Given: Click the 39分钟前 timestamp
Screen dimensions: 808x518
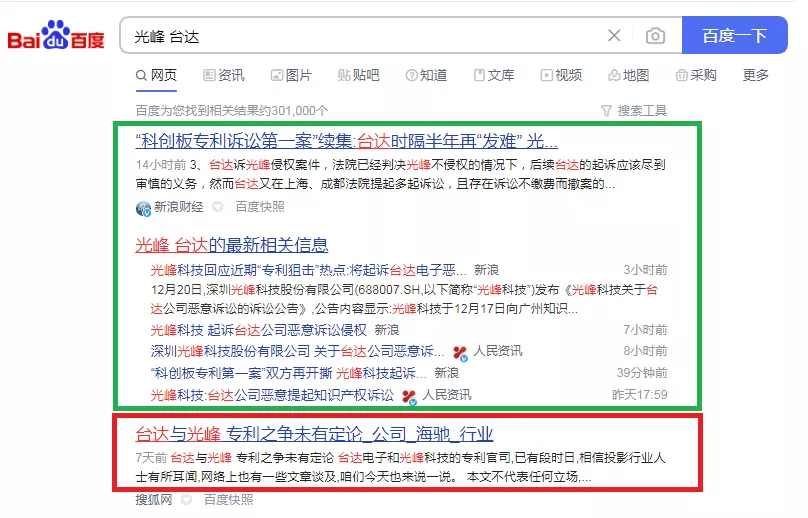Looking at the screenshot, I should 642,373.
